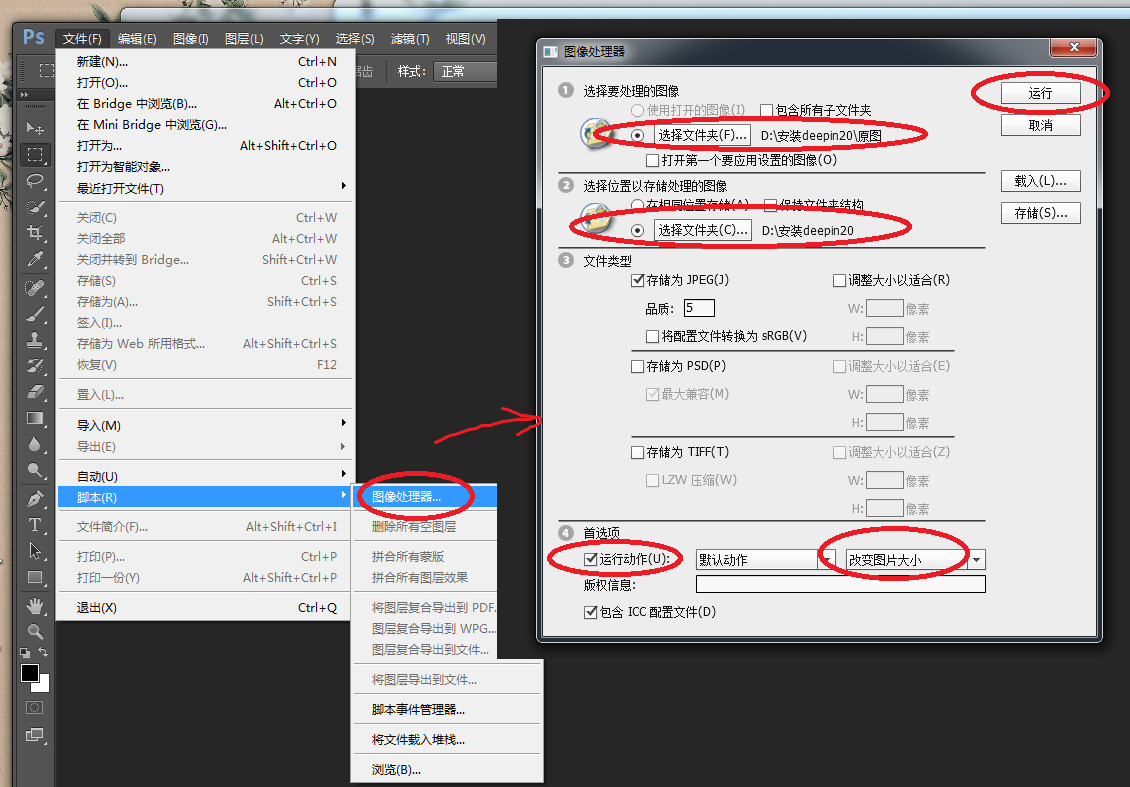Viewport: 1130px width, 787px height.
Task: Reset default foreground and background colors
Action: pyautogui.click(x=25, y=653)
